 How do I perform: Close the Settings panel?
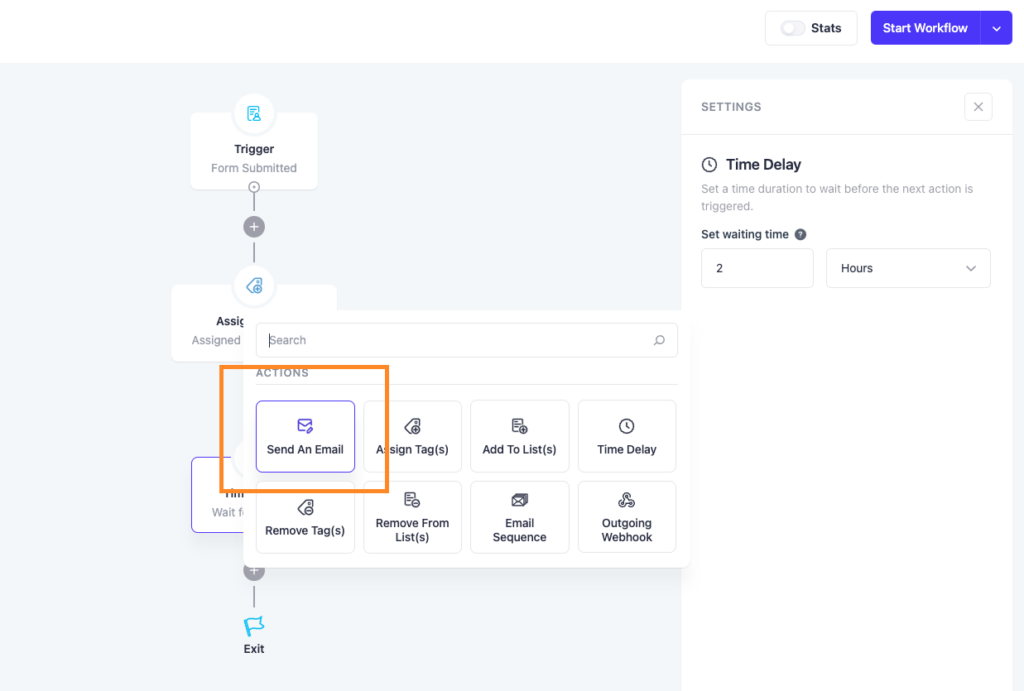pos(978,106)
